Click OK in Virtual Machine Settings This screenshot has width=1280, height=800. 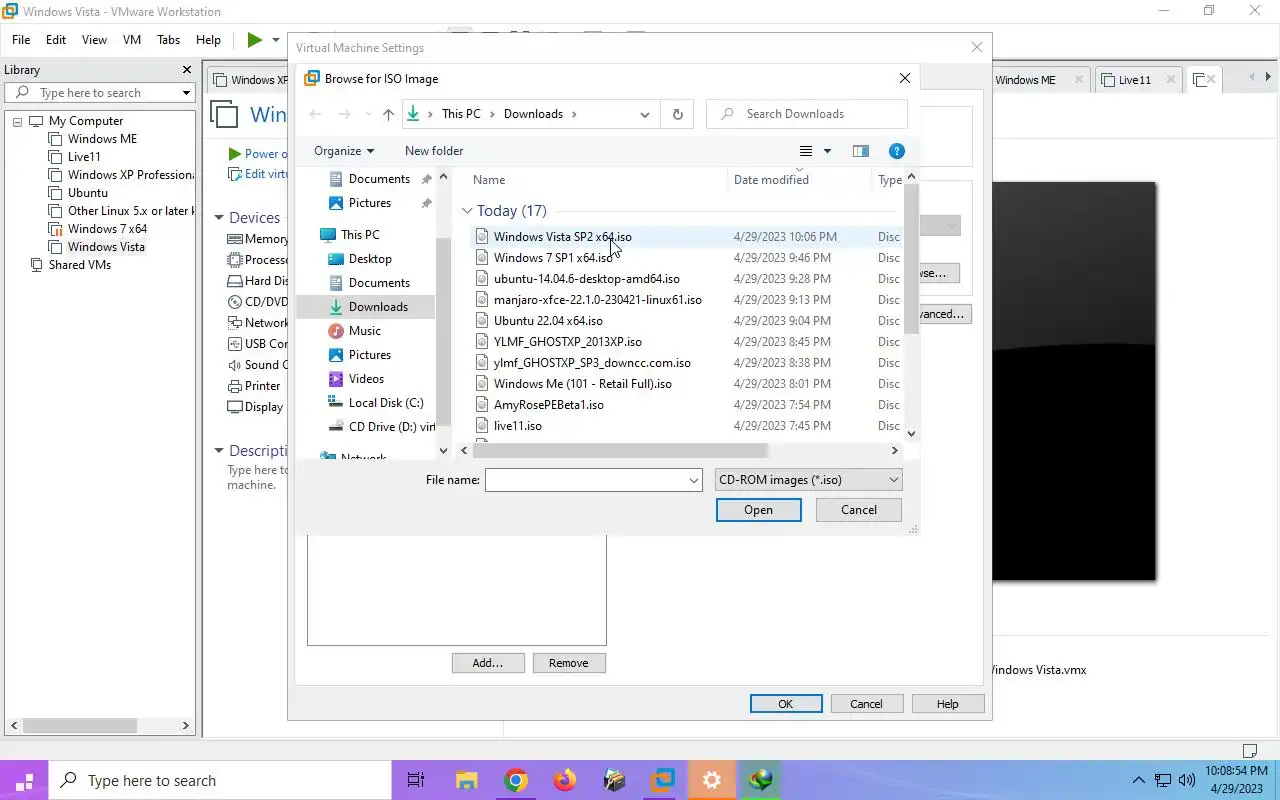pos(786,704)
